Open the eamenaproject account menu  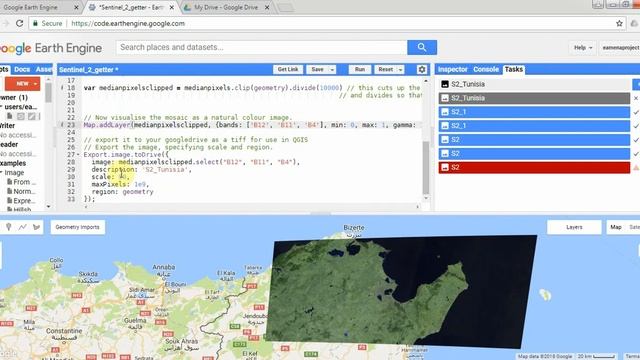click(620, 48)
